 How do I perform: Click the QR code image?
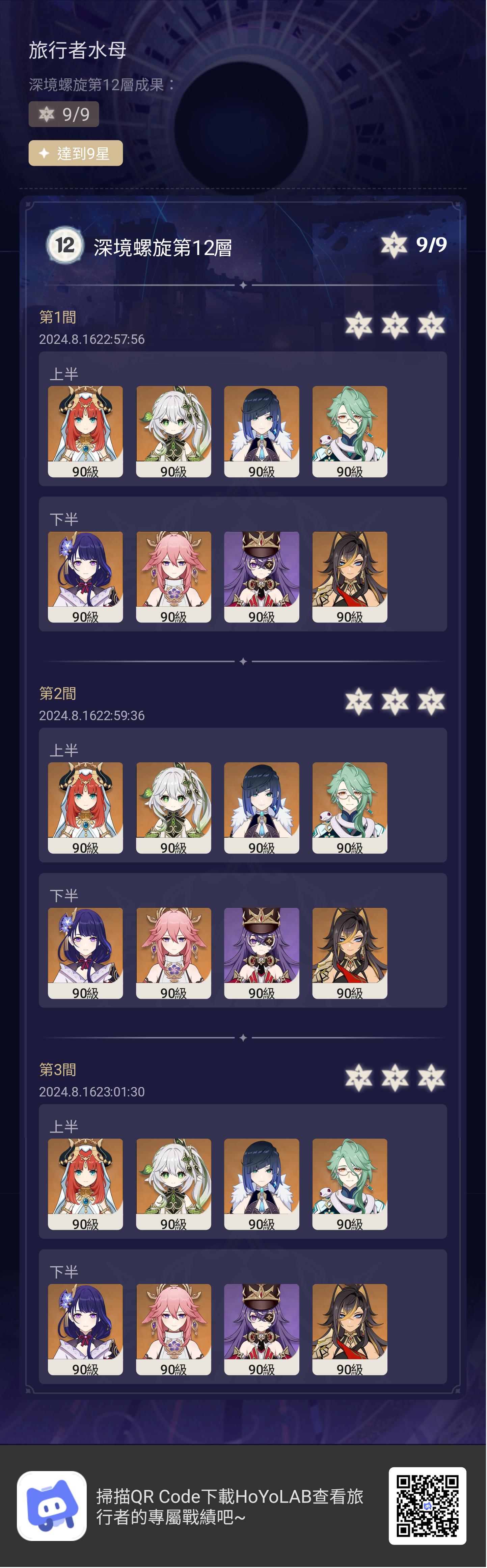point(427,1505)
